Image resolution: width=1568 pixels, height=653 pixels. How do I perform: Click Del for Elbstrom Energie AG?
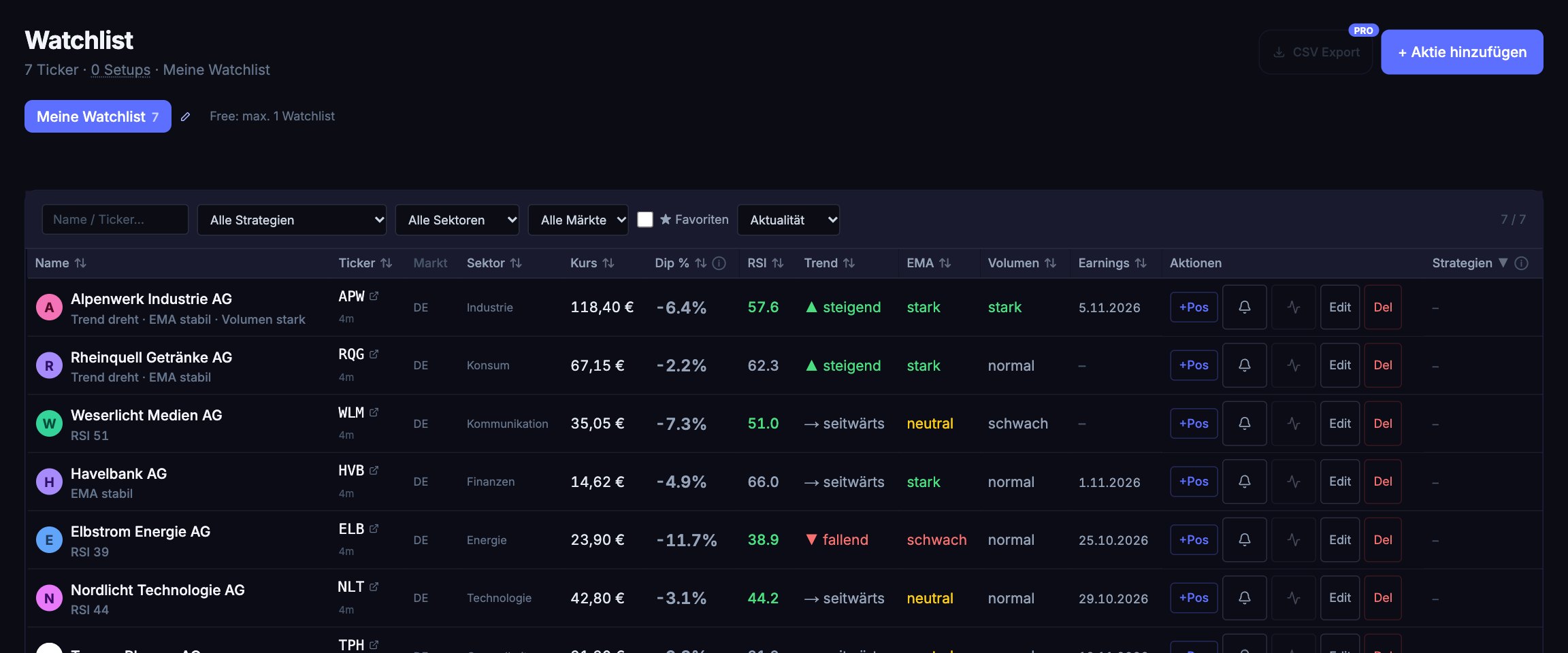click(1383, 539)
